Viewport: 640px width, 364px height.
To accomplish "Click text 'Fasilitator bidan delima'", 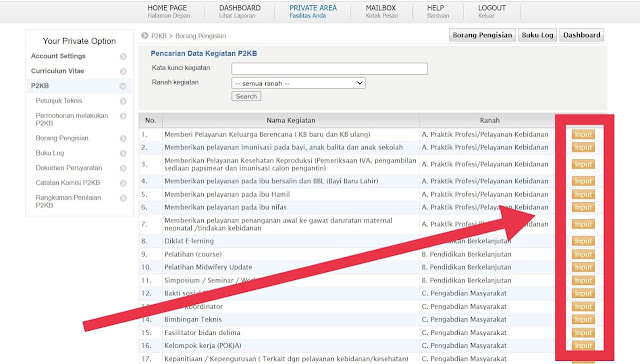I will click(202, 332).
